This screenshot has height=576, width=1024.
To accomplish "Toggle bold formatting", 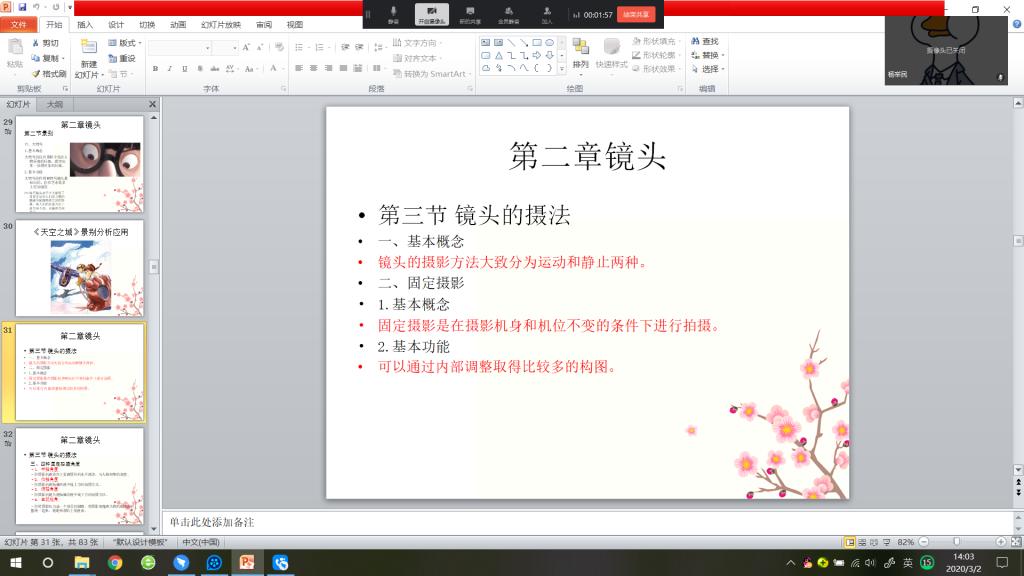I will click(156, 69).
